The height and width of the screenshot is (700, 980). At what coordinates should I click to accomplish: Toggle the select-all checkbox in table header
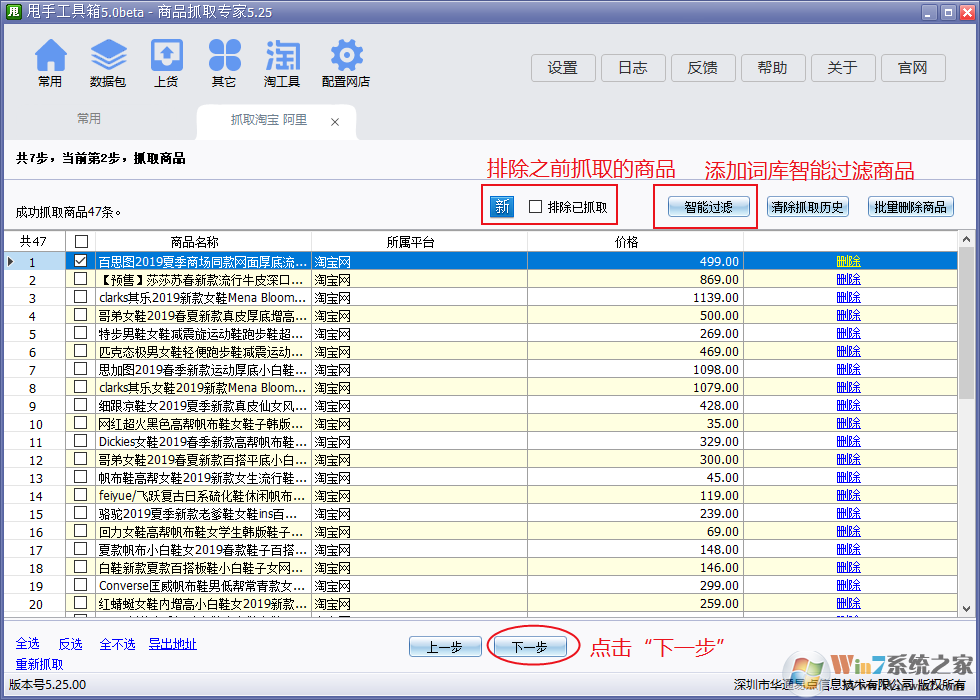pyautogui.click(x=81, y=240)
